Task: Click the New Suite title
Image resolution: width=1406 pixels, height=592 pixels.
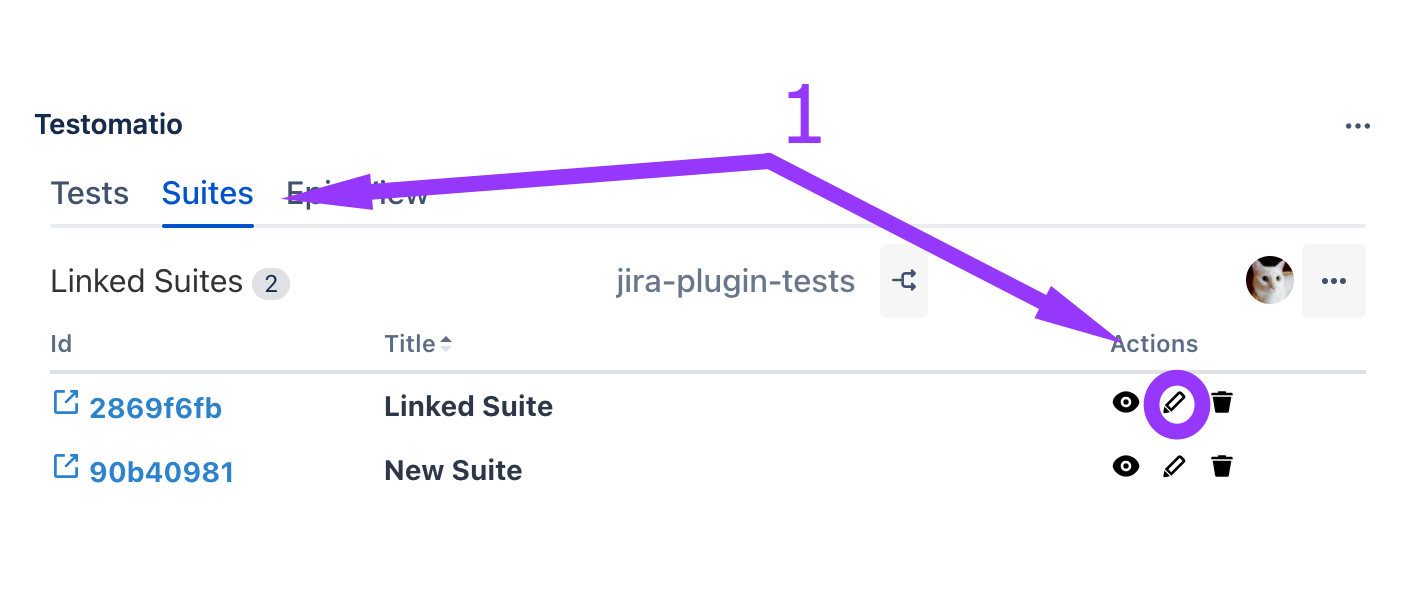Action: click(453, 470)
